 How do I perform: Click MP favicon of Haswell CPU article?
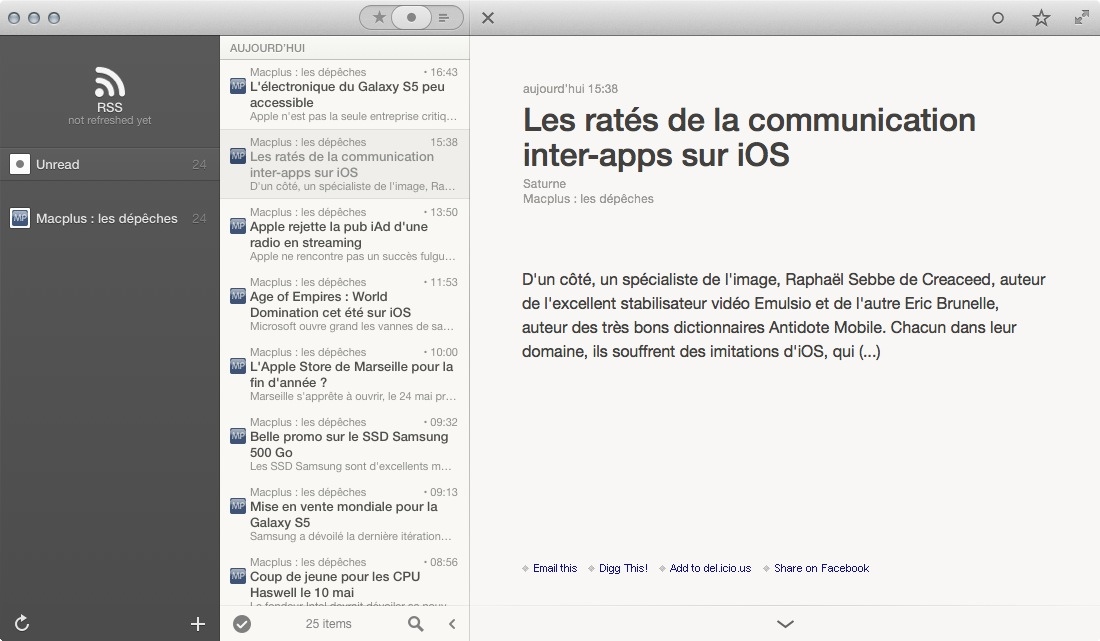[238, 576]
